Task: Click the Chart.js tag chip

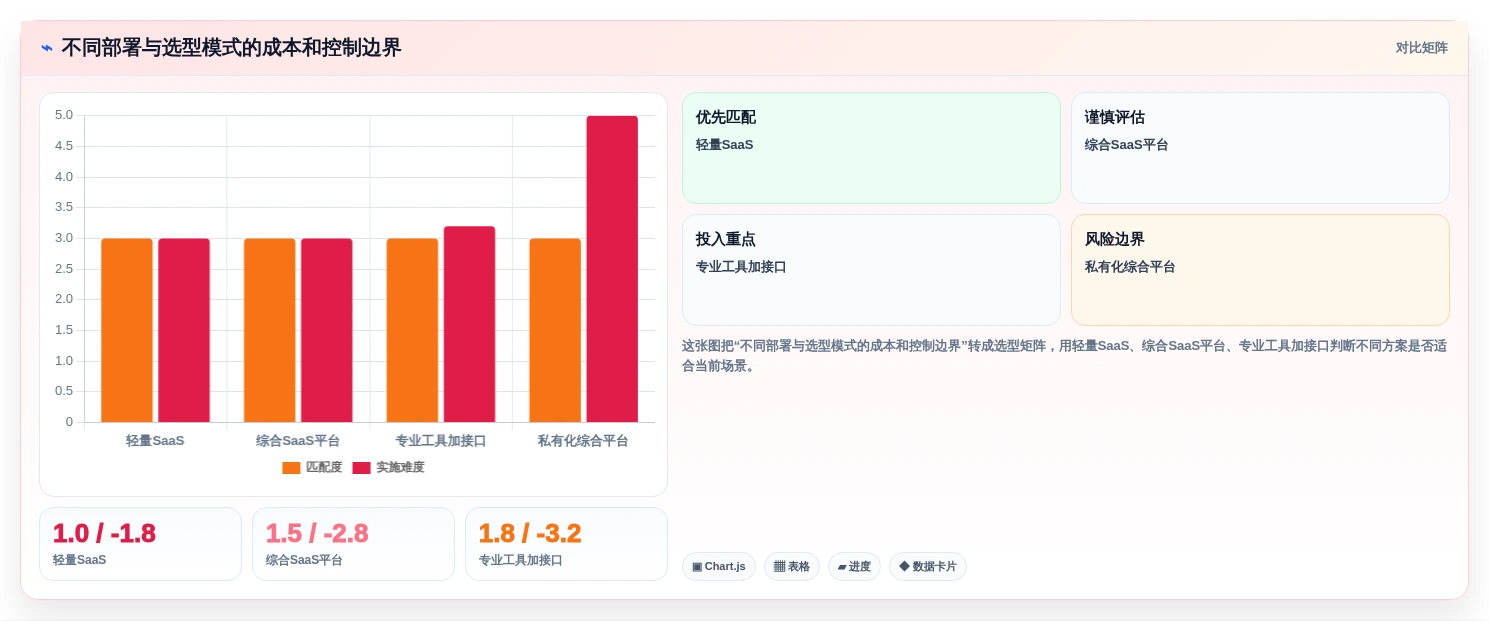Action: [x=719, y=566]
